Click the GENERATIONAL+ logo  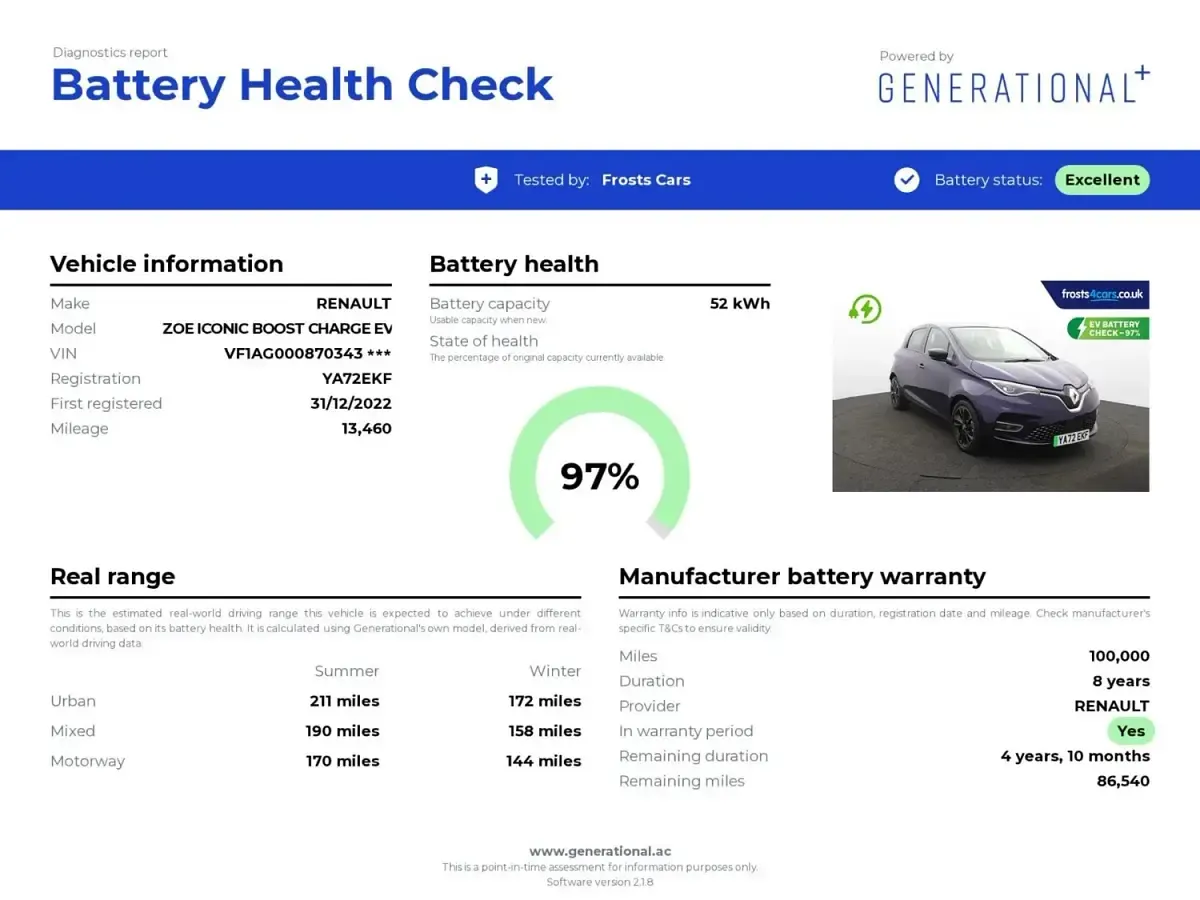(1014, 87)
